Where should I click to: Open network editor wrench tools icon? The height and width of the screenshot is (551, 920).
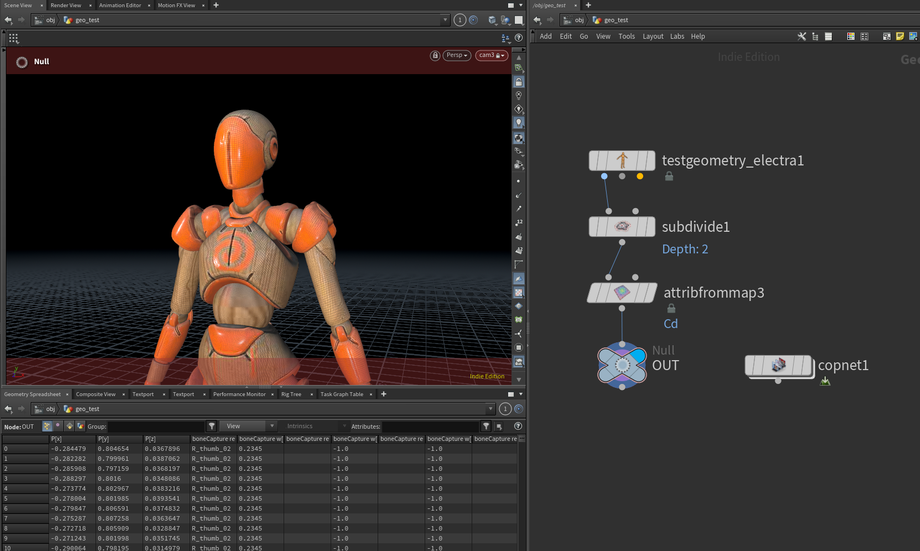(802, 36)
